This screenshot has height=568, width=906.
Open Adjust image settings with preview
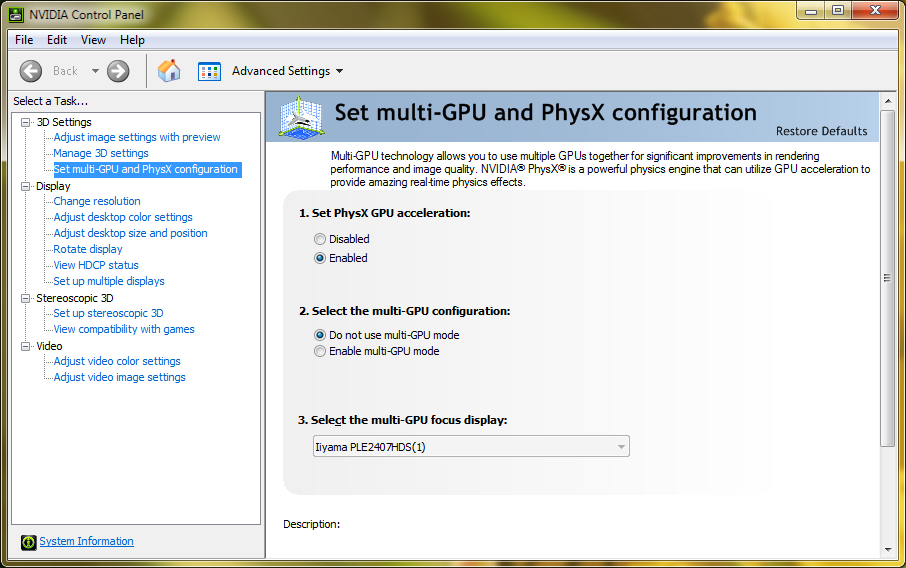137,138
